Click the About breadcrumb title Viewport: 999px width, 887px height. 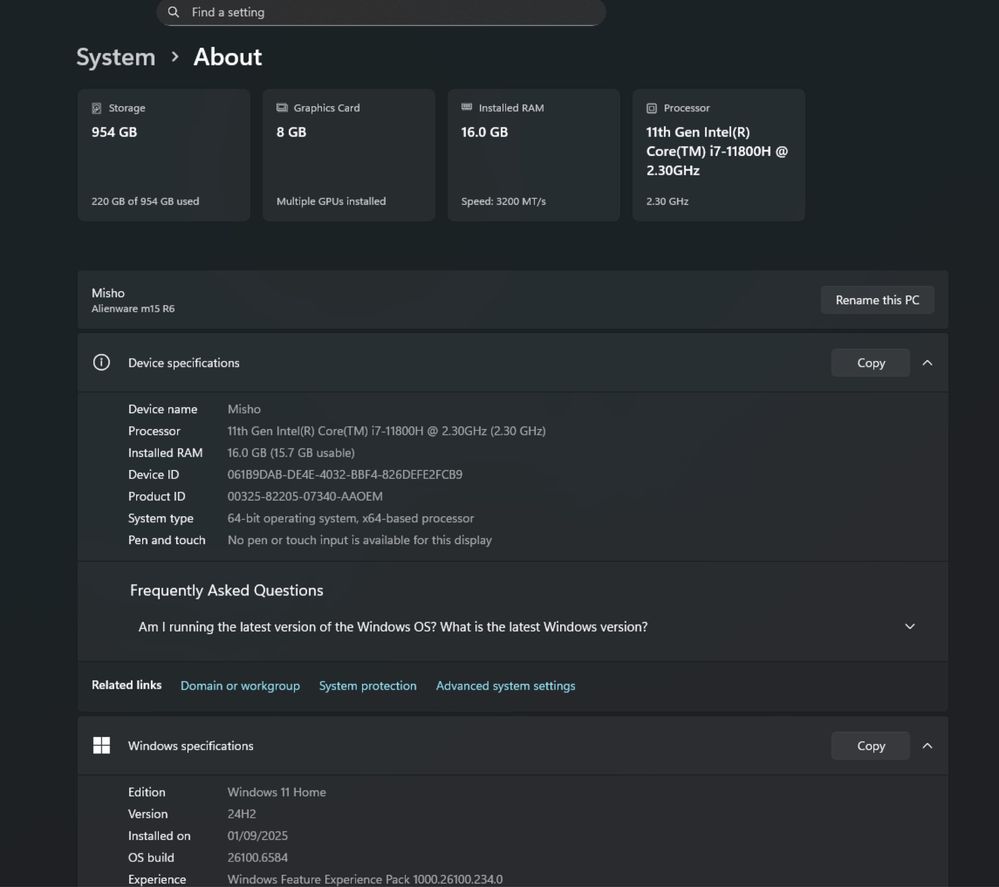pyautogui.click(x=227, y=57)
